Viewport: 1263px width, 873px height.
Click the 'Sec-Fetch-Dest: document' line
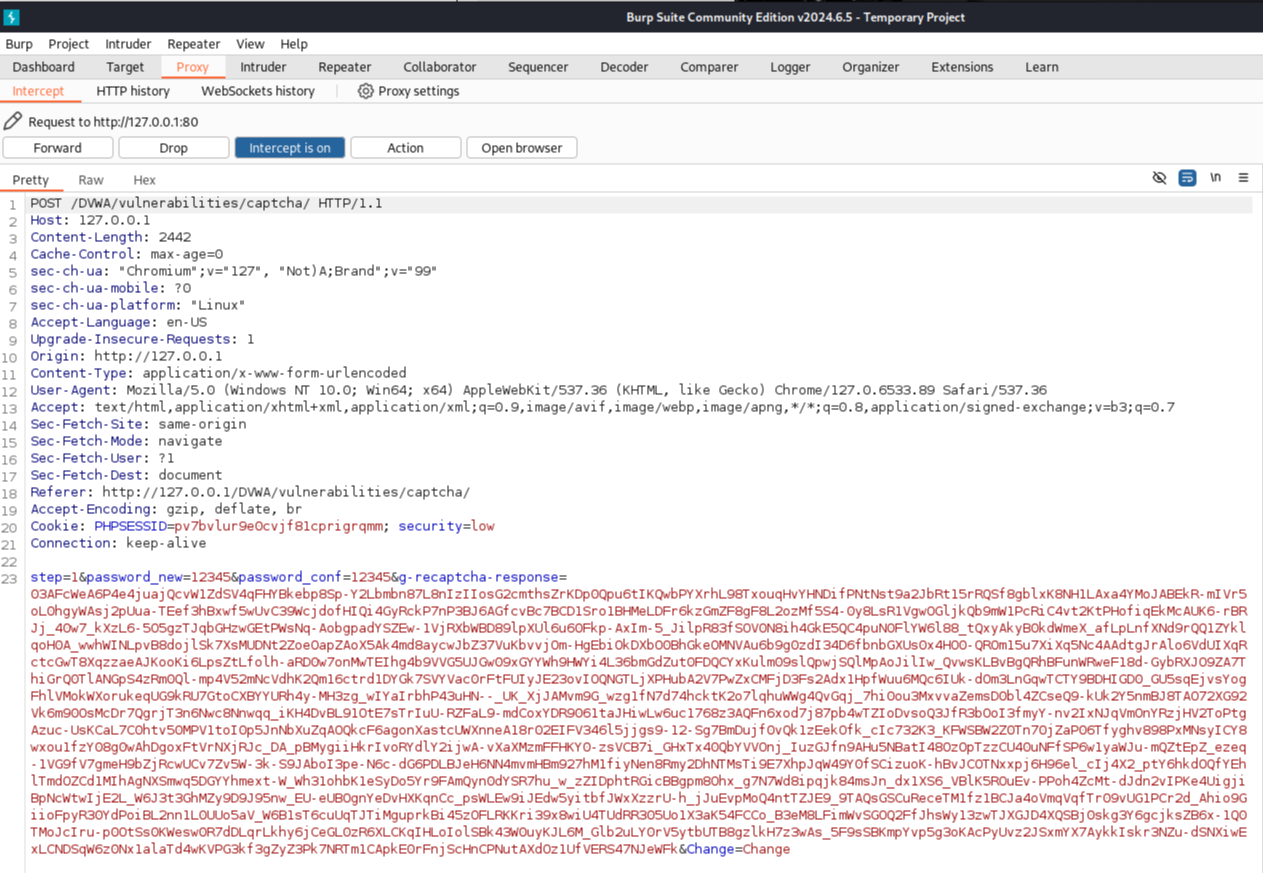[x=126, y=476]
